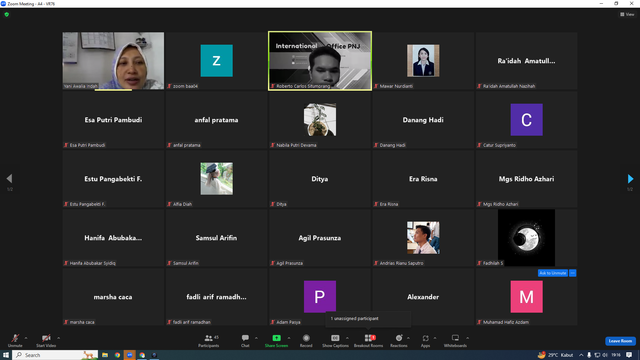The height and width of the screenshot is (360, 640).
Task: Go to previous participant page arrow
Action: tap(9, 178)
